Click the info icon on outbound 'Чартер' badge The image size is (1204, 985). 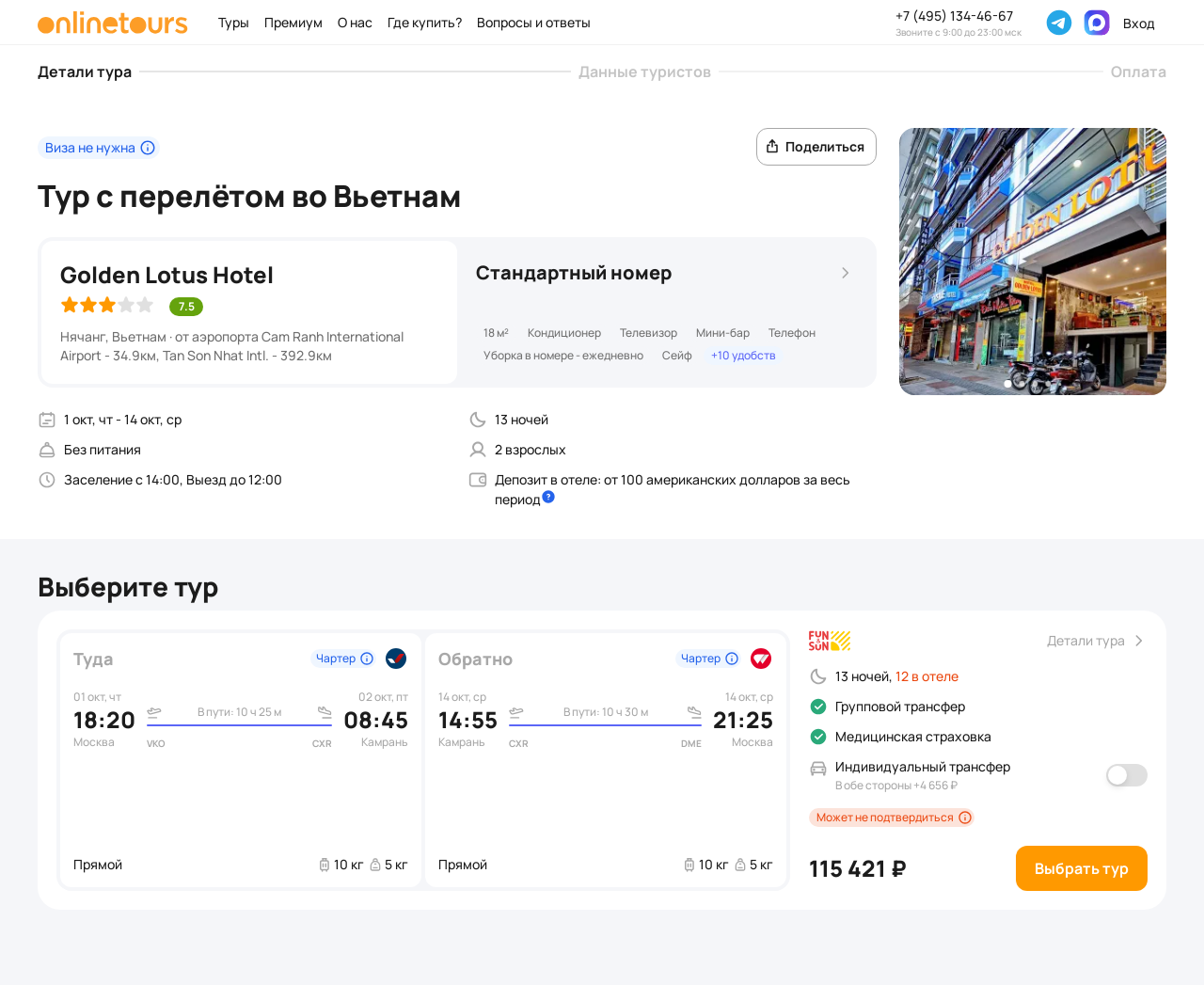pyautogui.click(x=367, y=659)
